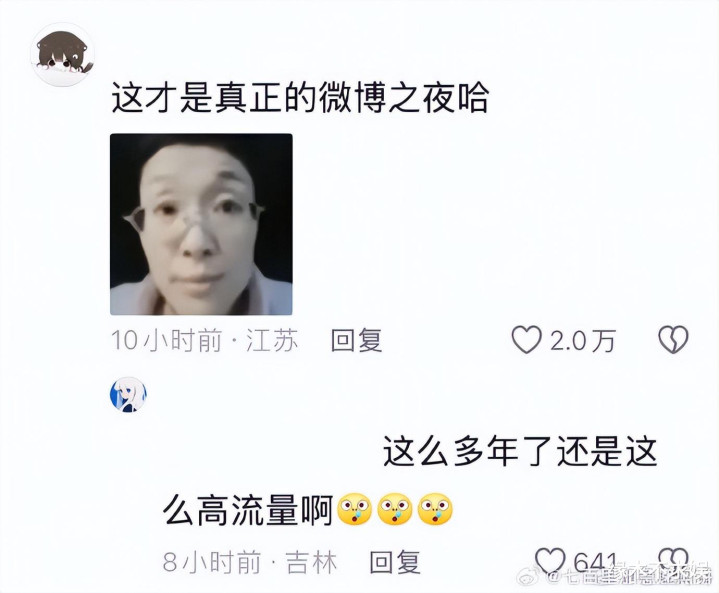Like the 吉林 reply with 641 likes
This screenshot has width=719, height=593.
point(551,560)
